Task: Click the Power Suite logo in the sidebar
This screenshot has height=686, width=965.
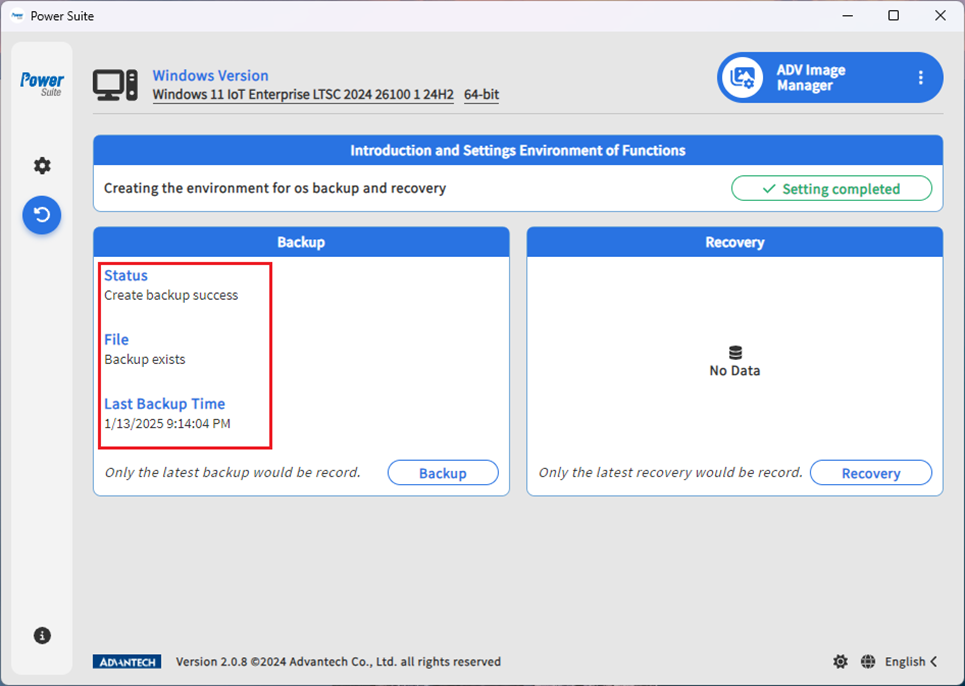Action: 42,84
